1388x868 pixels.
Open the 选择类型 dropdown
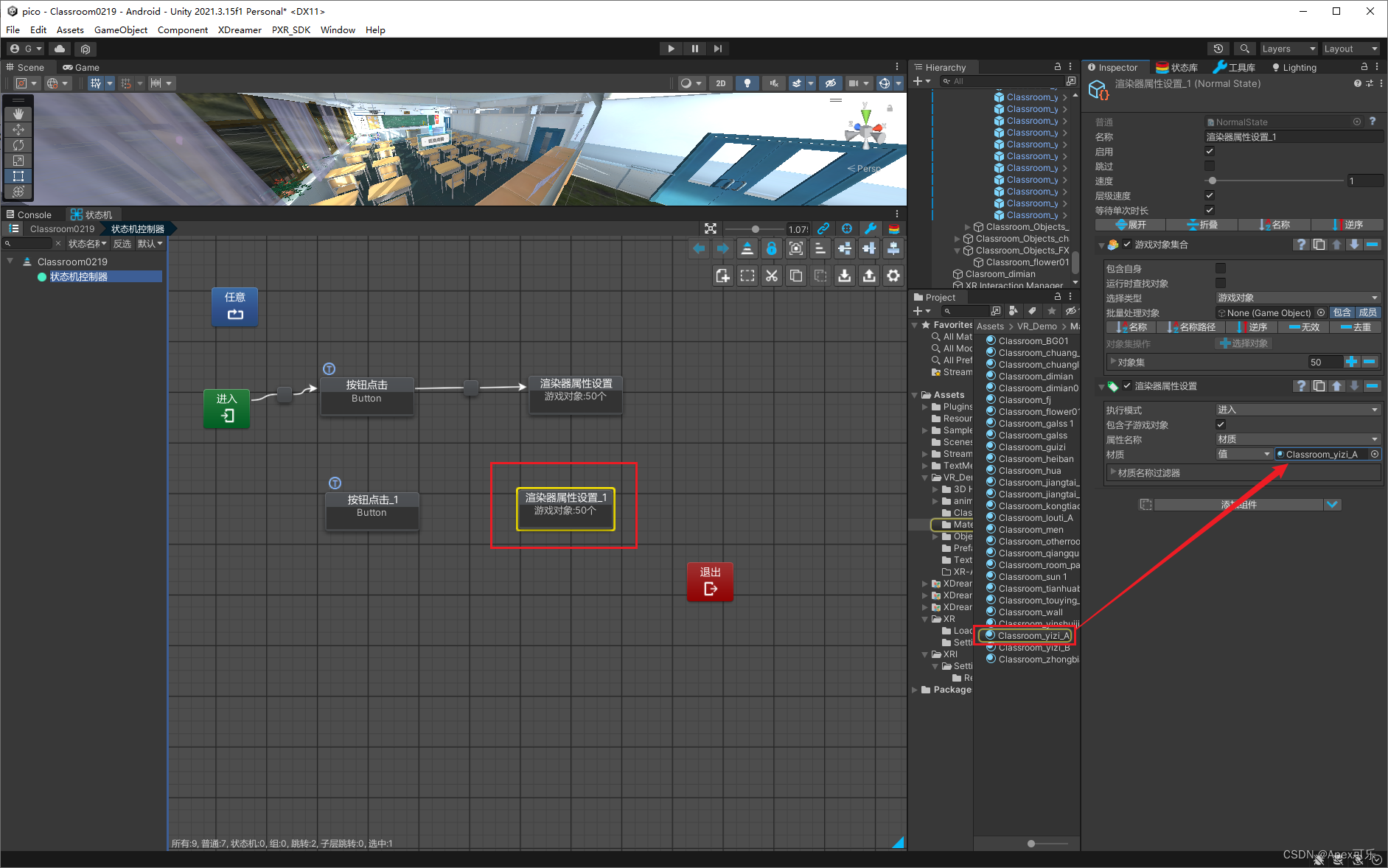pyautogui.click(x=1297, y=298)
